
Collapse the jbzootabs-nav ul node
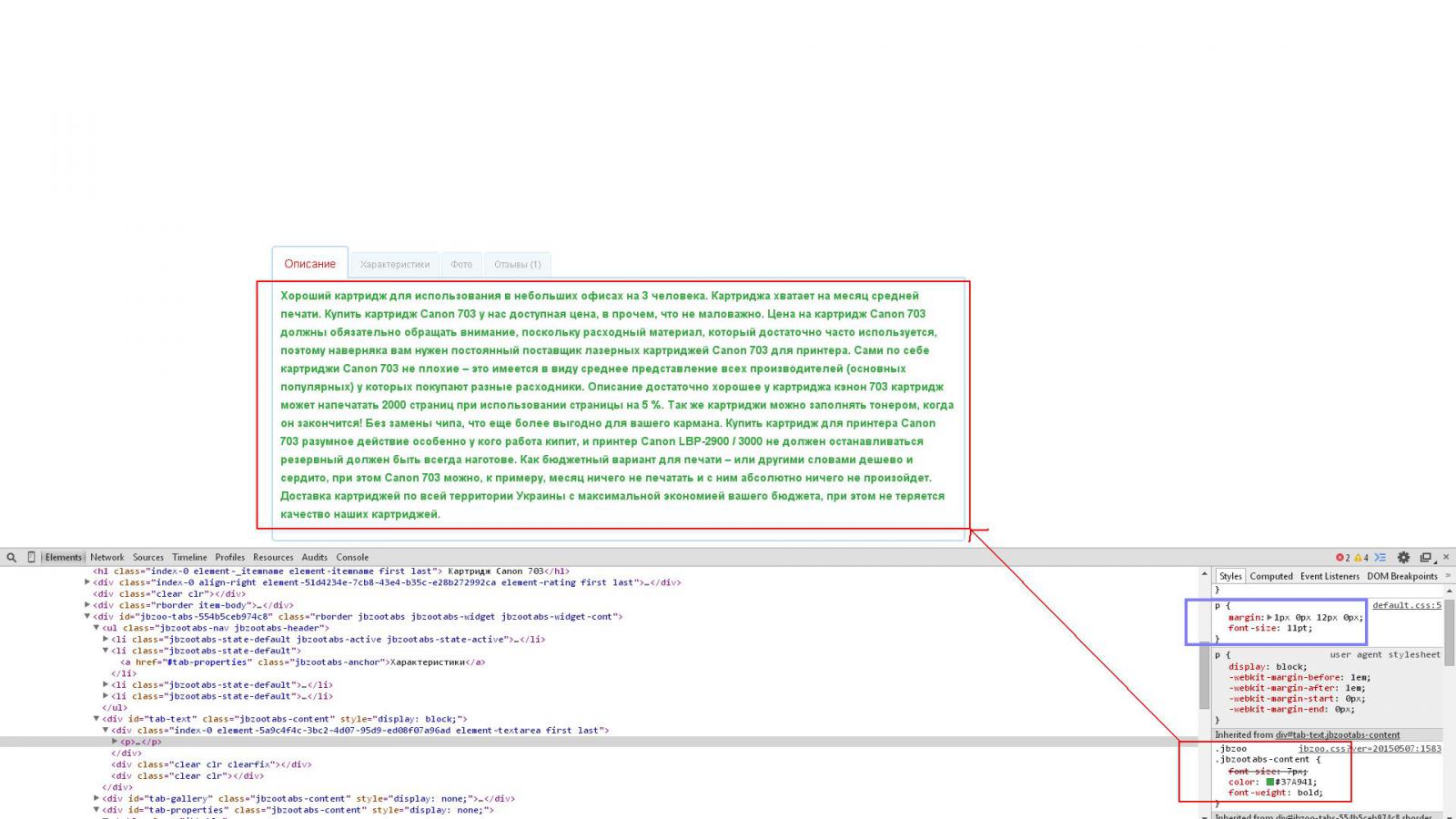click(x=96, y=628)
